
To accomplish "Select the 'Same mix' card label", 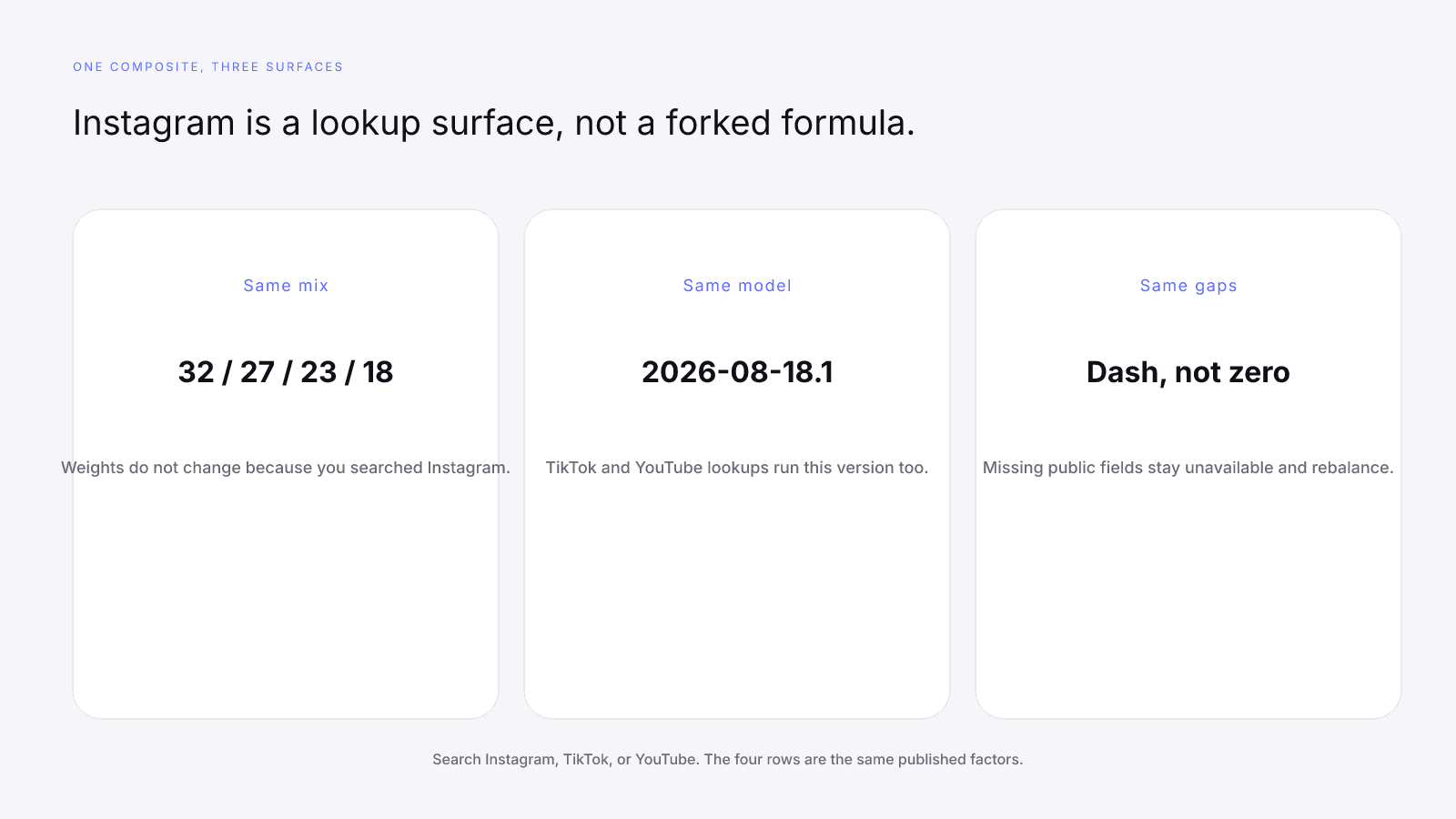I will (286, 286).
